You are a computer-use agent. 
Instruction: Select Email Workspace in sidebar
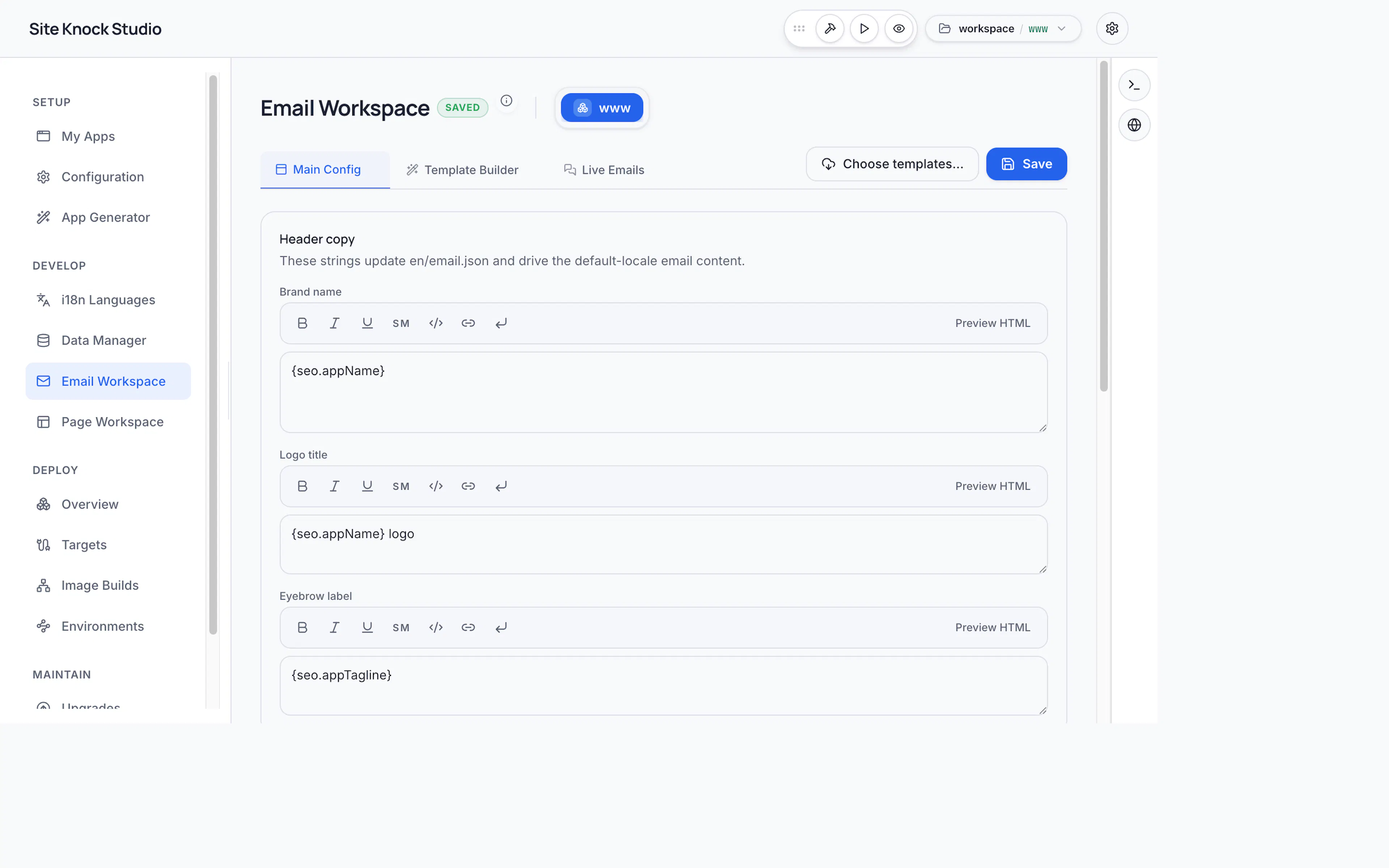coord(108,381)
